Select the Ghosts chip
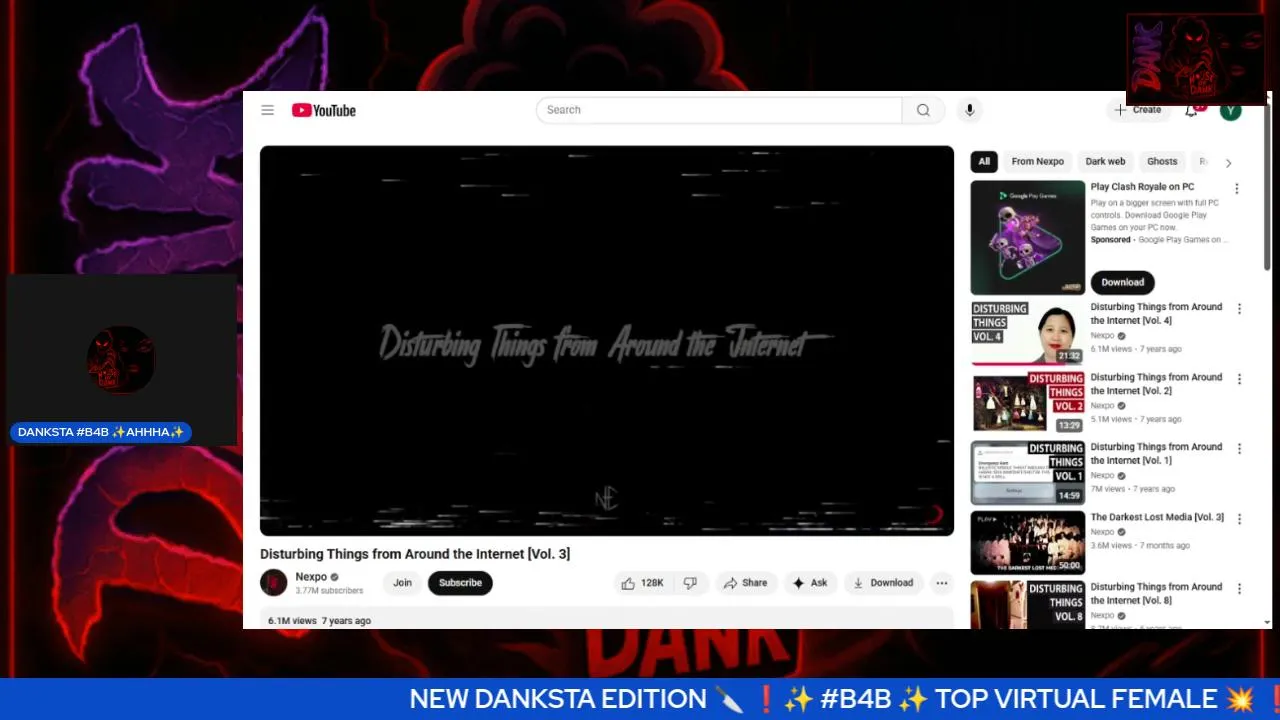Viewport: 1280px width, 720px height. click(x=1162, y=162)
